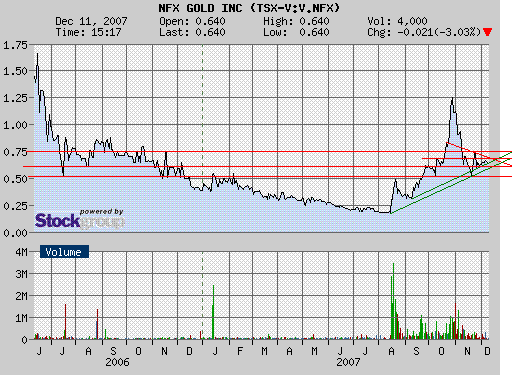Click the tallest green volume bar in August 2007
Viewport: 512px width, 384px height.
[394, 301]
